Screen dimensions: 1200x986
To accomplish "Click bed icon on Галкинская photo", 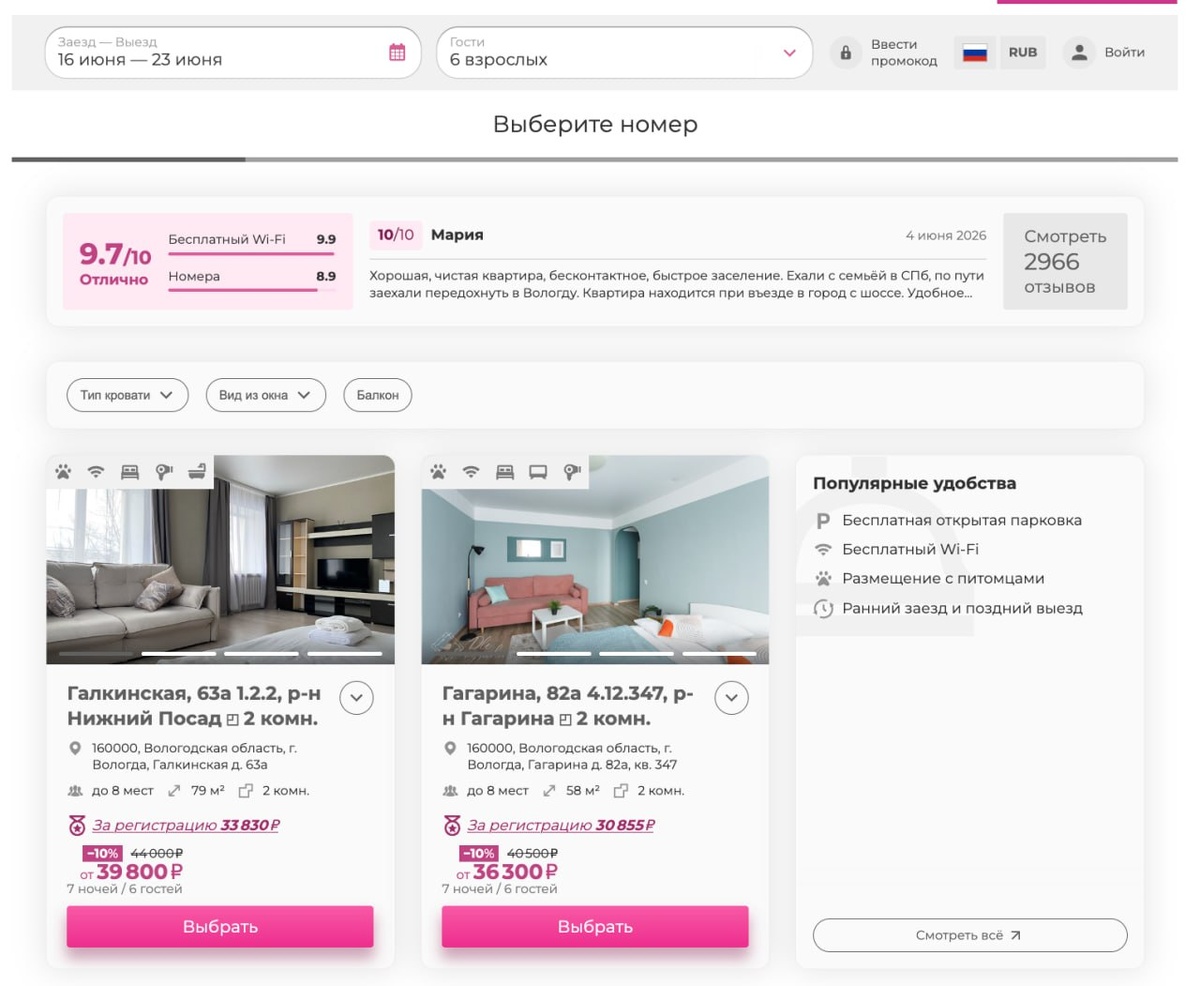I will [130, 471].
